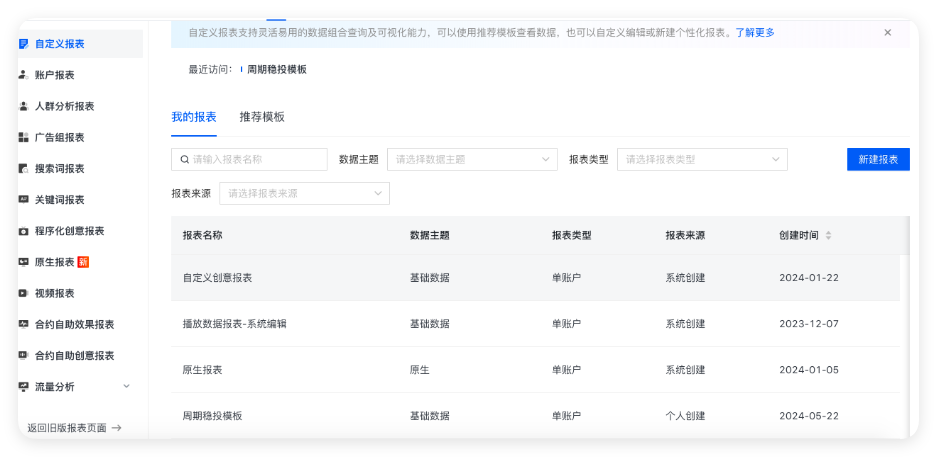This screenshot has width=937, height=457.
Task: Click the 视频报表 play icon
Action: tap(24, 293)
